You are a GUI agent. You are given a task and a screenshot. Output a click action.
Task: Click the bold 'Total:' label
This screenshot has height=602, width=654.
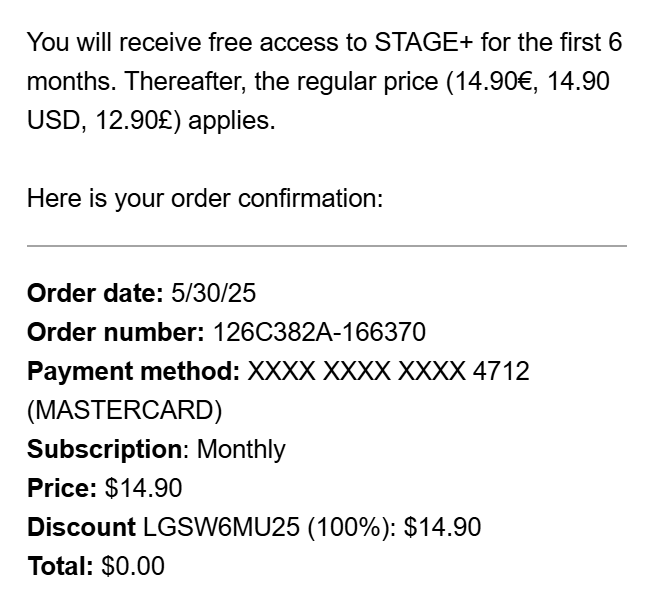pos(60,566)
